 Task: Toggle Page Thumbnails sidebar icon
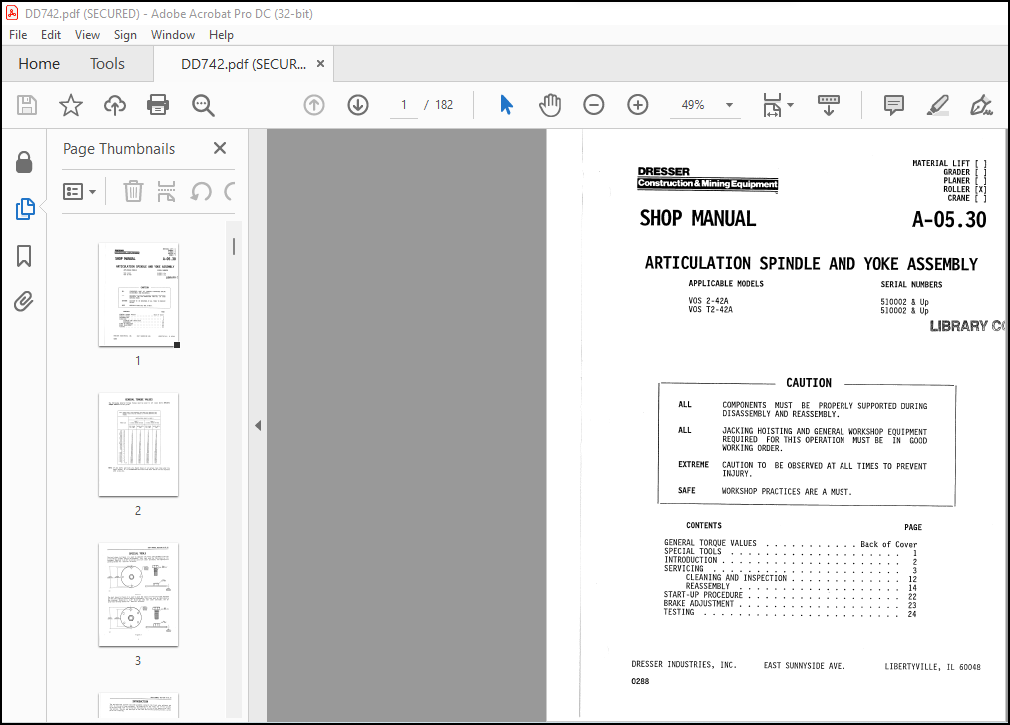(24, 209)
